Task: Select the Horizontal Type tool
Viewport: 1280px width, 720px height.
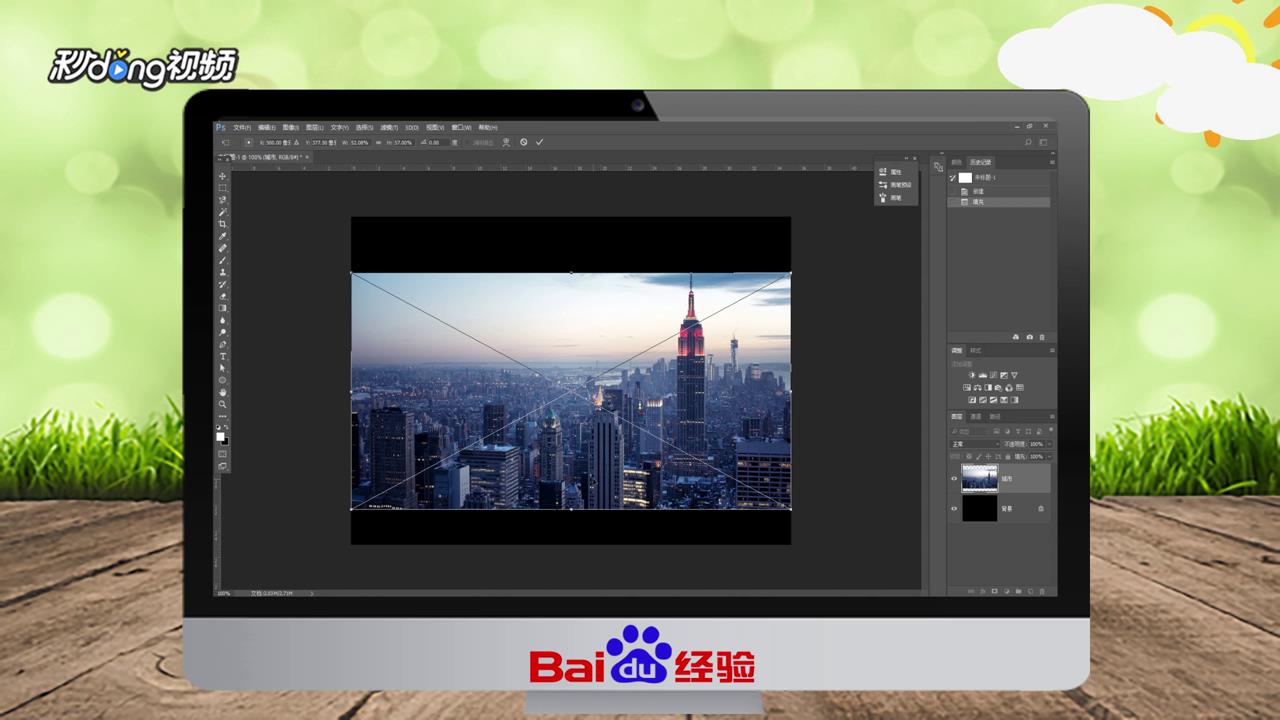Action: [x=221, y=354]
